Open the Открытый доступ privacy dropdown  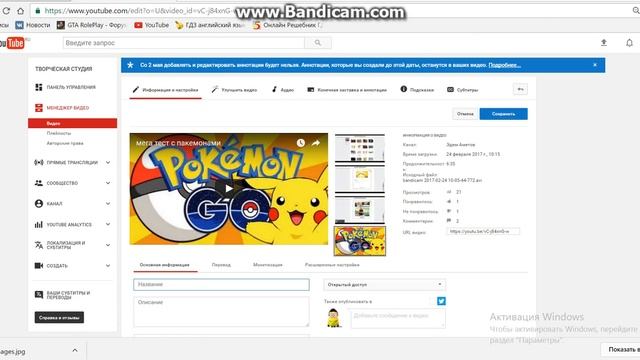coord(384,284)
